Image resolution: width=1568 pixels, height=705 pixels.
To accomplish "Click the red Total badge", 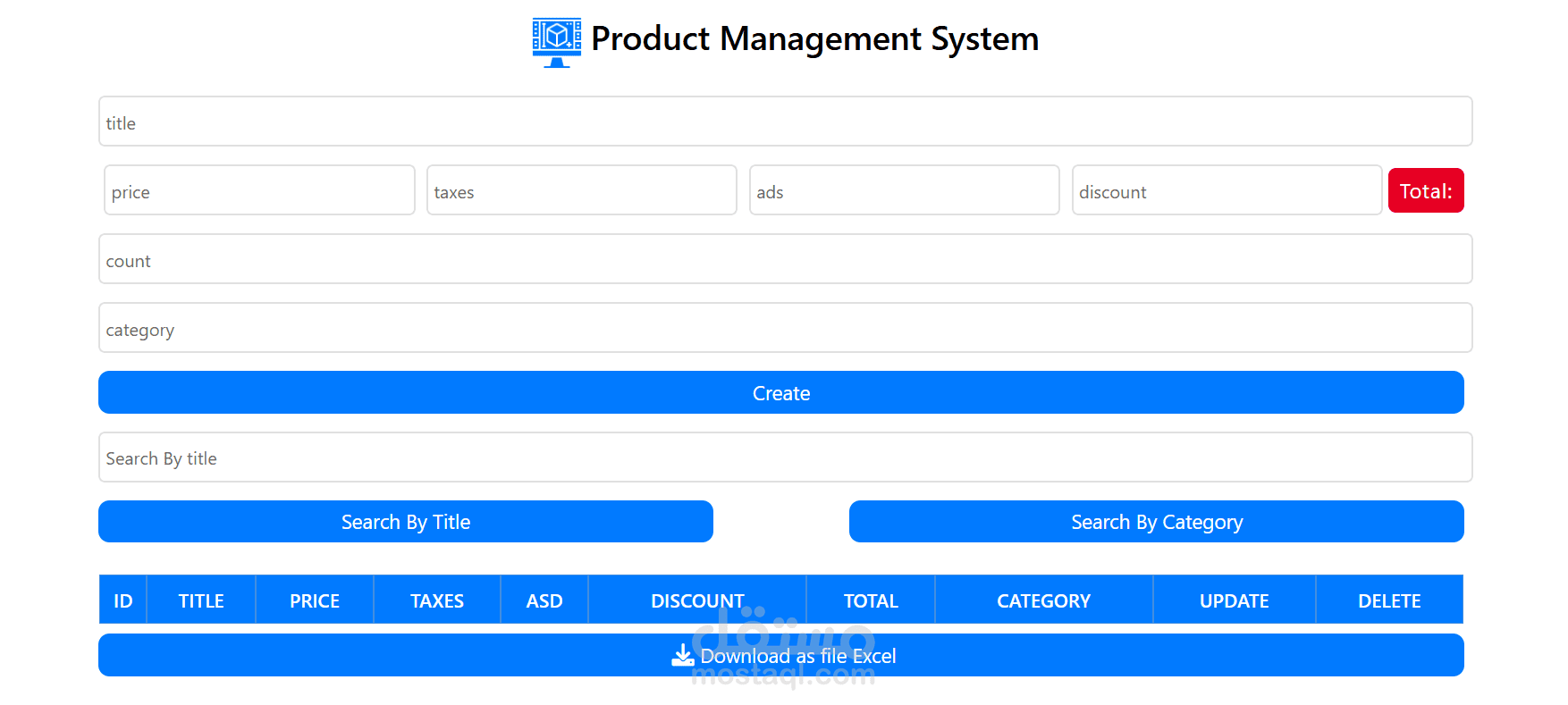I will (x=1426, y=190).
